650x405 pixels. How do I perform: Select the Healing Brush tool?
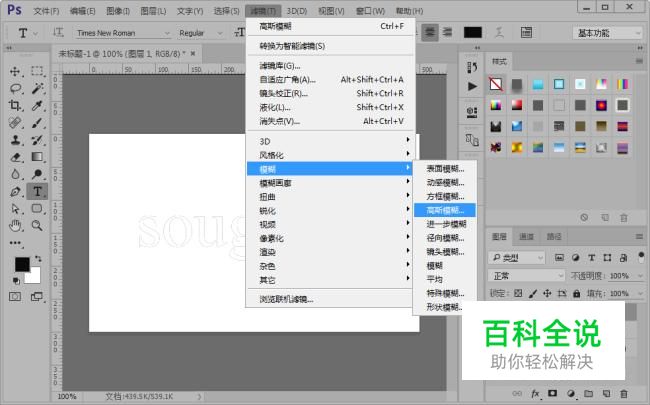click(15, 123)
